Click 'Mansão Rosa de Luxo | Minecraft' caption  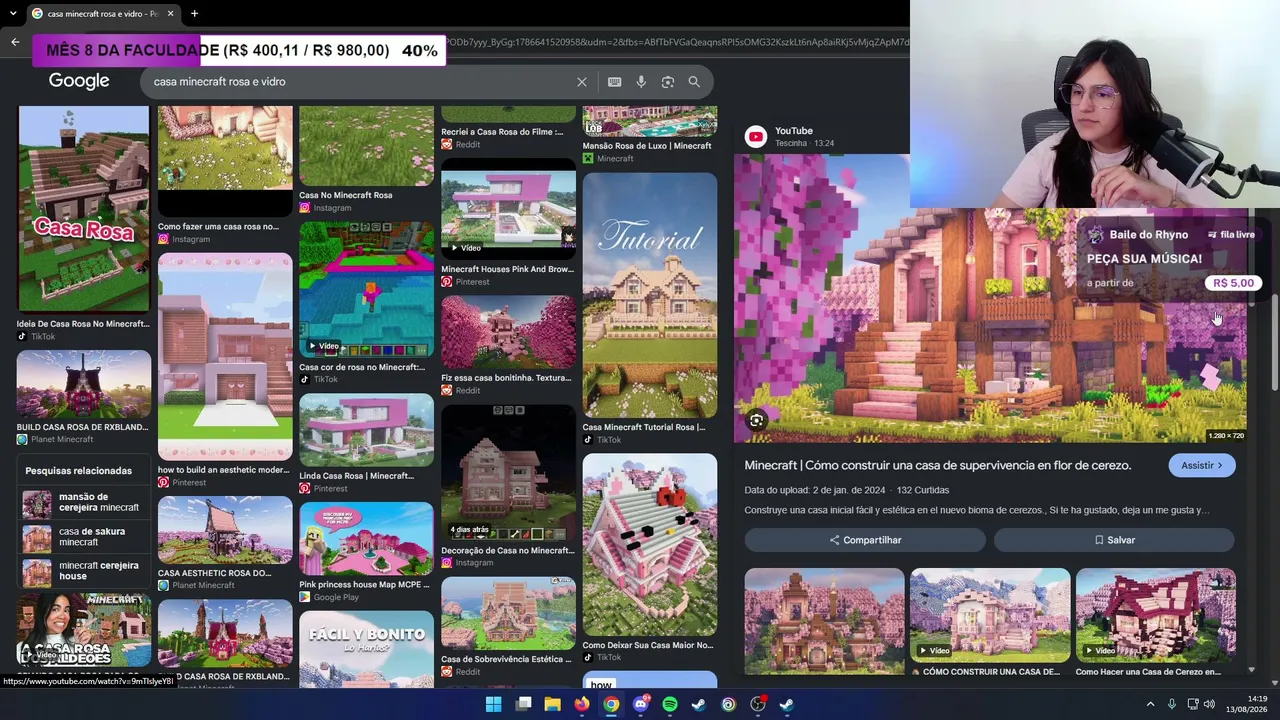tap(647, 146)
